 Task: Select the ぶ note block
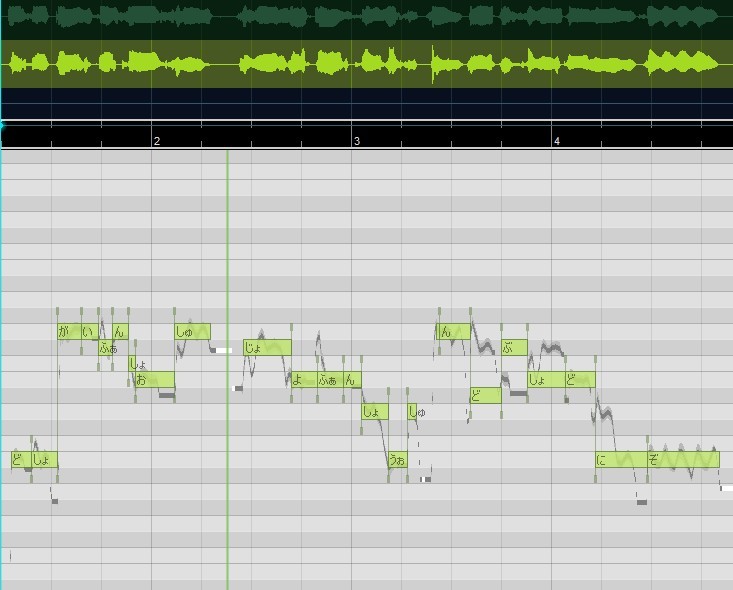click(514, 347)
